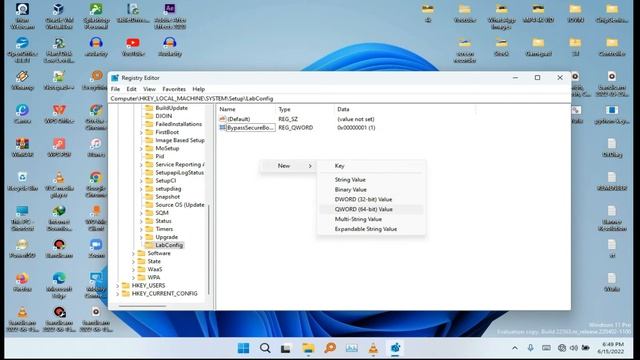Click the registry path address bar
The width and height of the screenshot is (640, 360).
[340, 98]
